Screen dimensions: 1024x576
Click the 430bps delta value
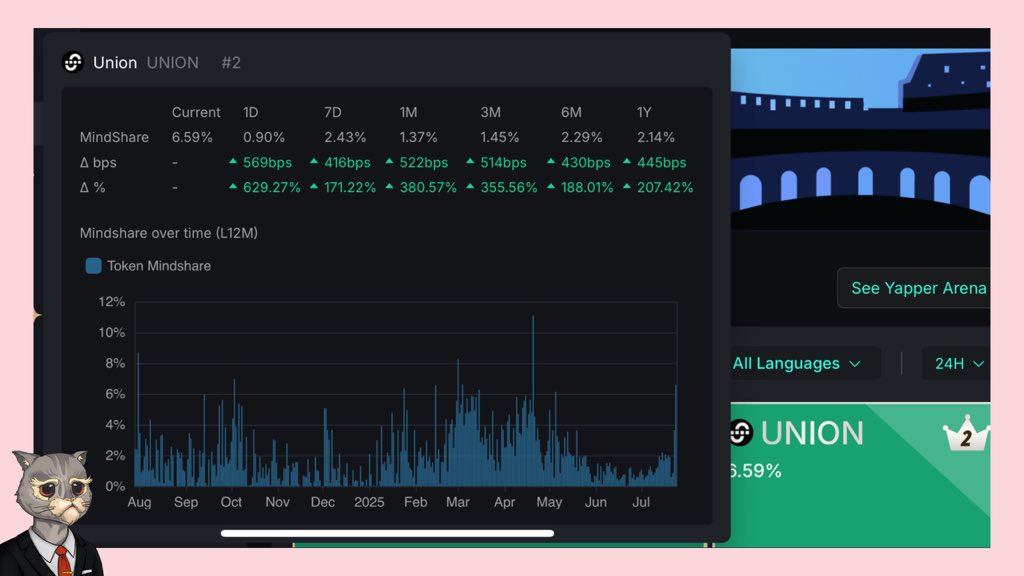point(586,163)
